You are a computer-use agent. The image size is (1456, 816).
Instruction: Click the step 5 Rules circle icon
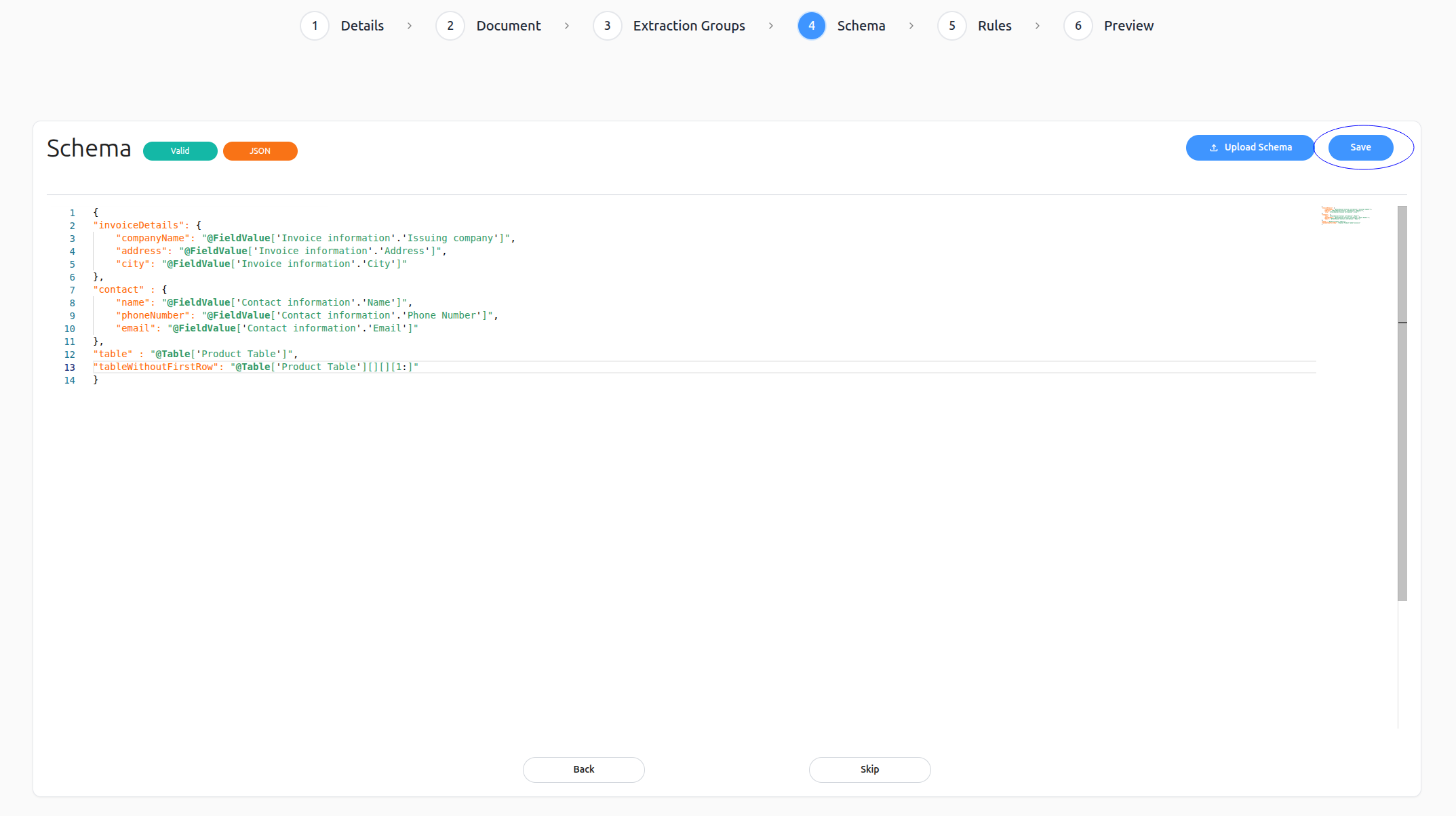[x=951, y=26]
